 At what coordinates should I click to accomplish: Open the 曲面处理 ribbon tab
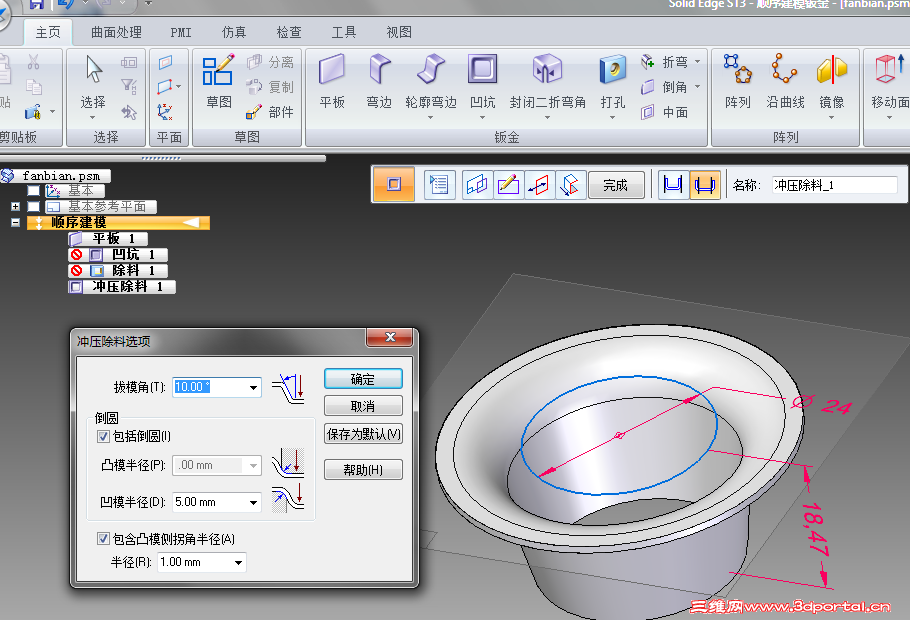click(117, 33)
